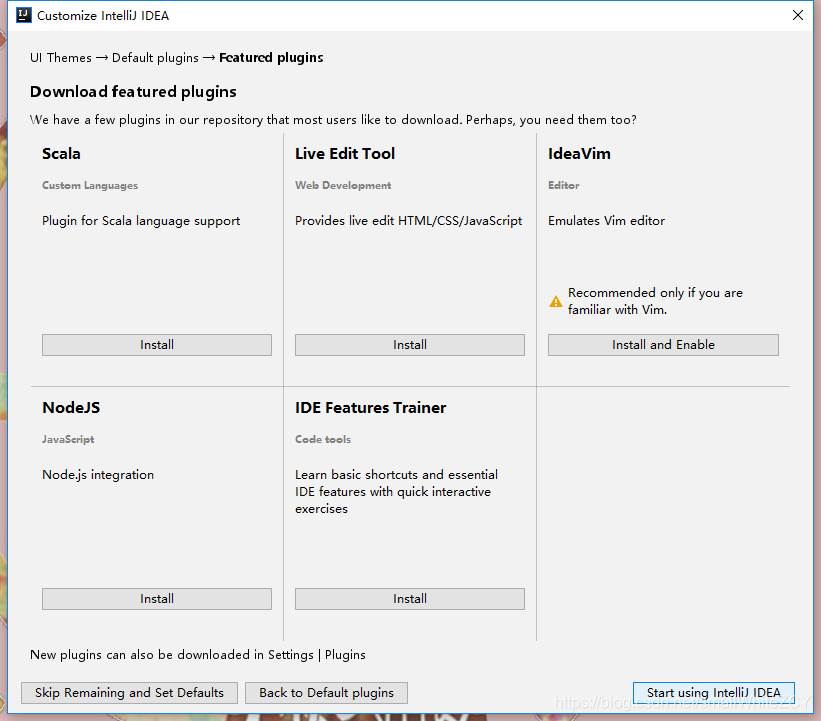
Task: Click the Scala plugin title
Action: point(61,153)
